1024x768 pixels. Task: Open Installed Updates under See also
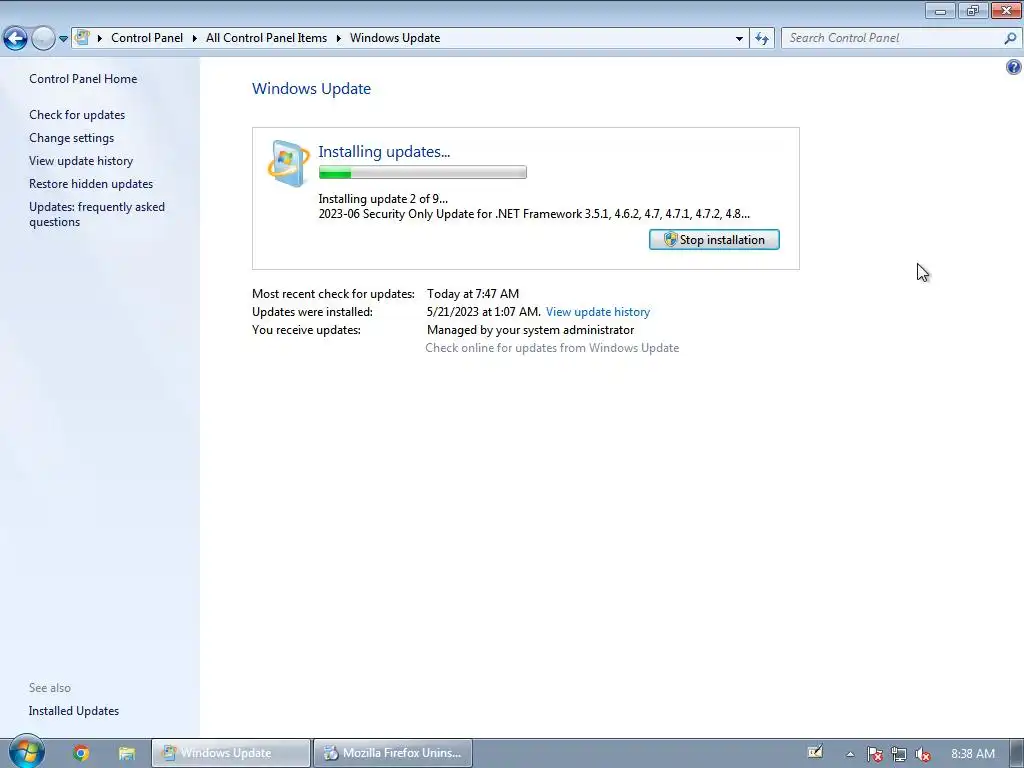coord(74,711)
